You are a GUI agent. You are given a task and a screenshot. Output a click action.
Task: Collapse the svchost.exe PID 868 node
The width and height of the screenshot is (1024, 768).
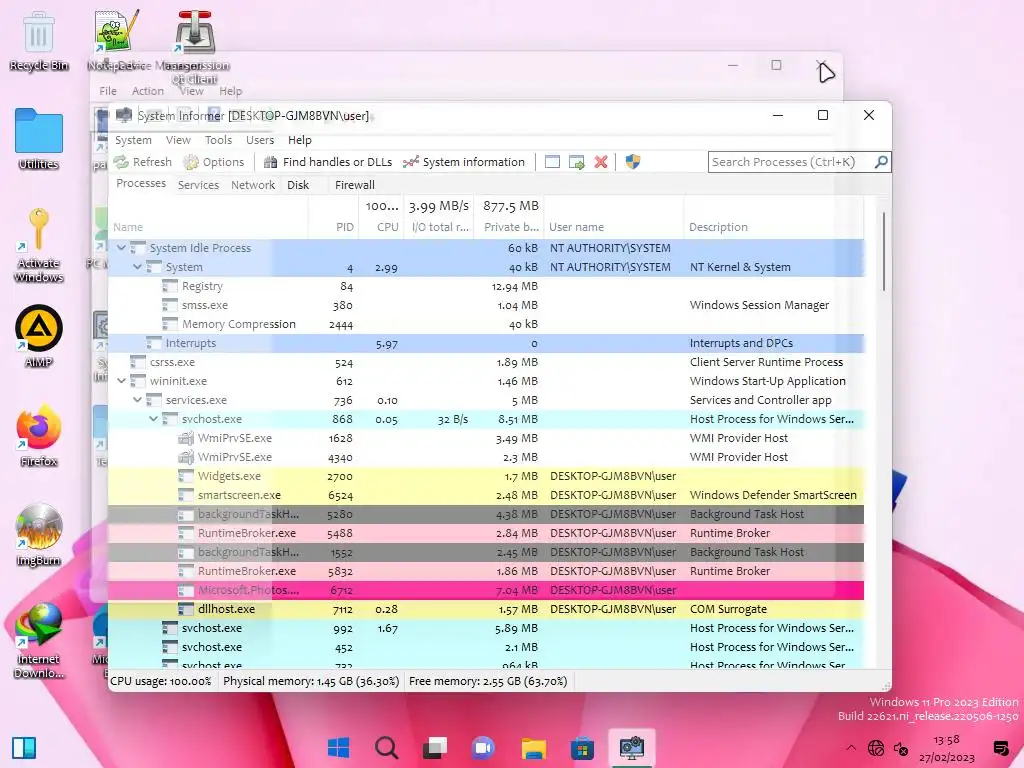tap(153, 419)
